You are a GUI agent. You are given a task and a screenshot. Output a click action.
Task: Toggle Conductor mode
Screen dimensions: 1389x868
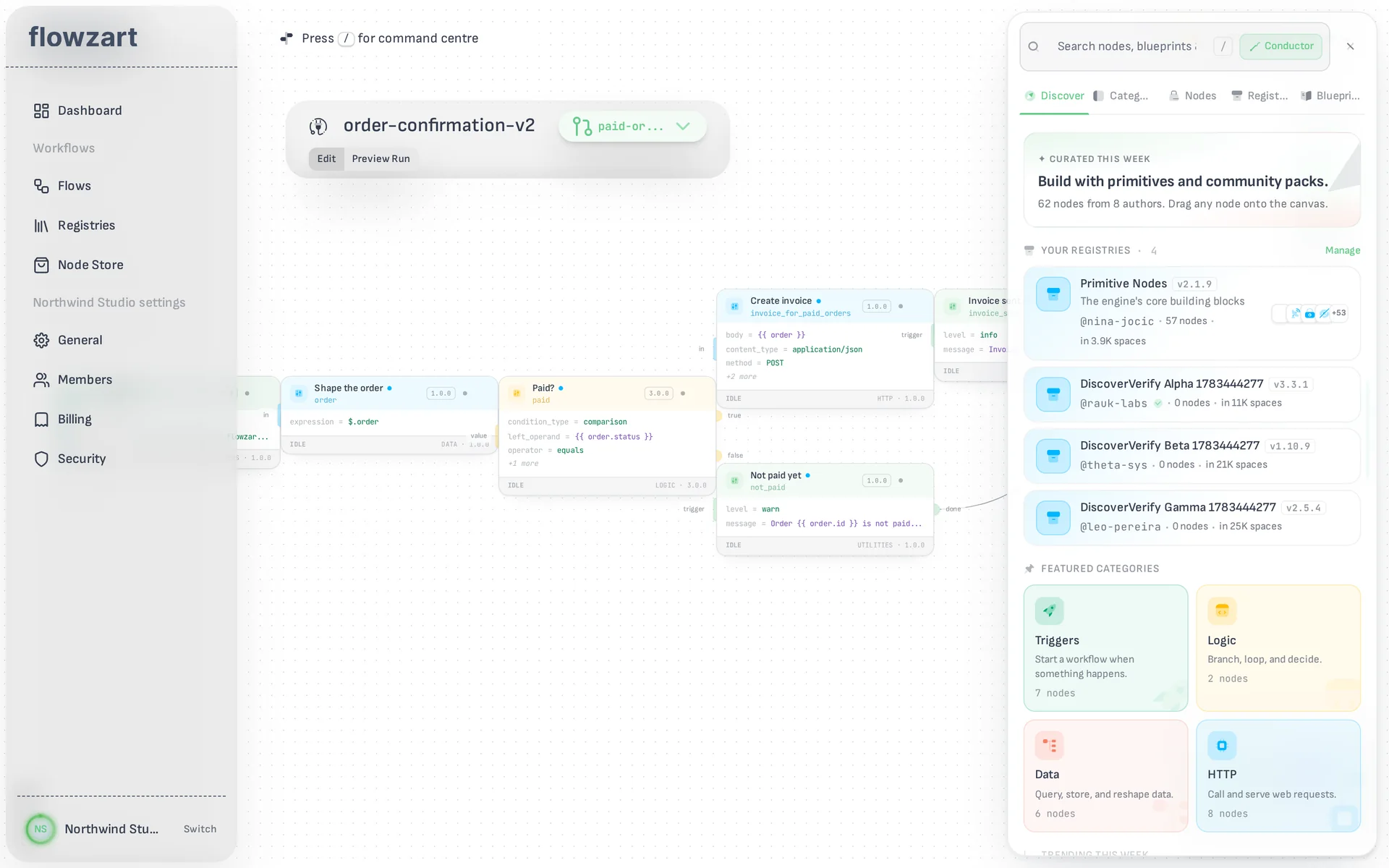tap(1281, 46)
